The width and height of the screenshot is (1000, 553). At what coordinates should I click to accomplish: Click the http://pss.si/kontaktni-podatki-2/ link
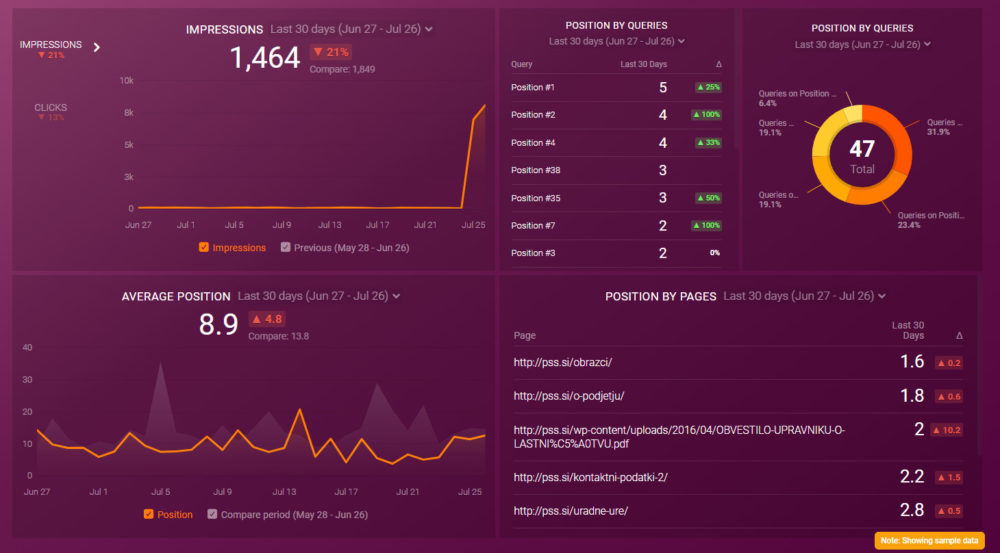click(x=590, y=477)
